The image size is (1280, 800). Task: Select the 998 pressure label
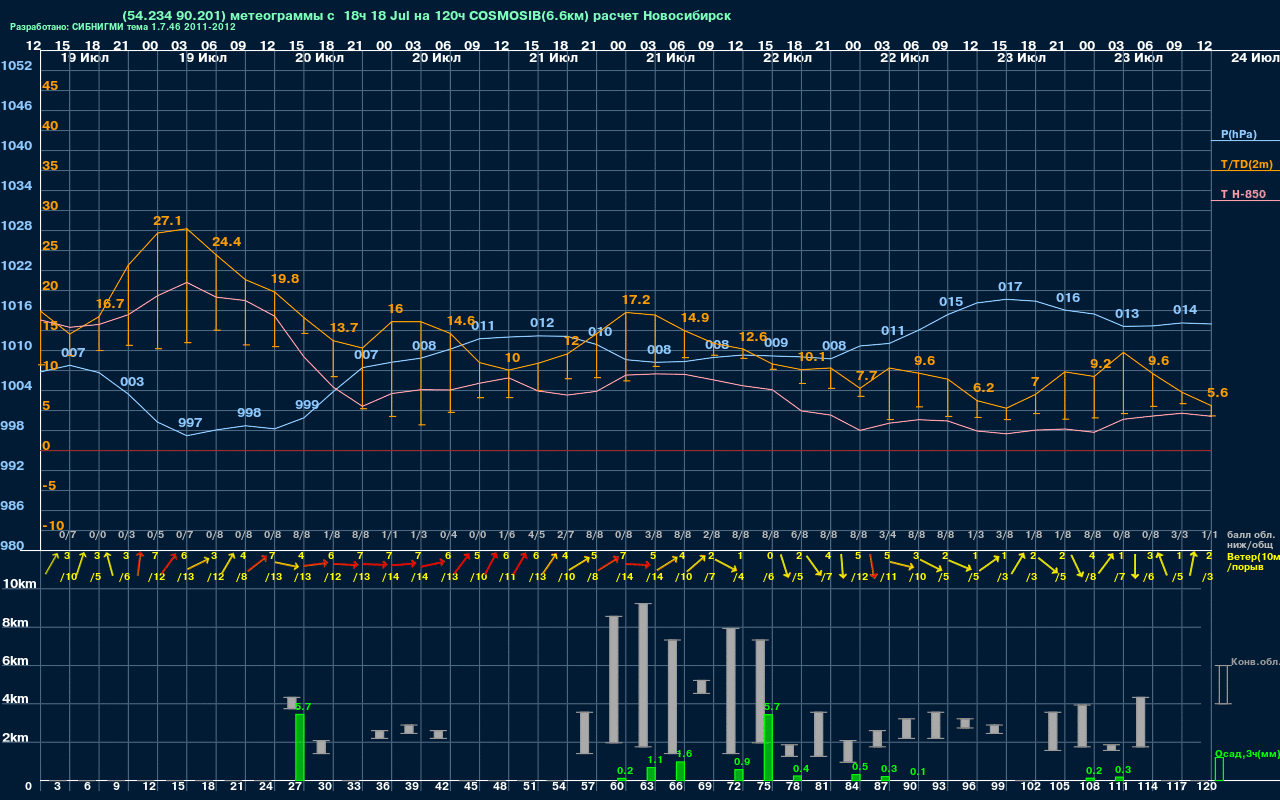249,413
